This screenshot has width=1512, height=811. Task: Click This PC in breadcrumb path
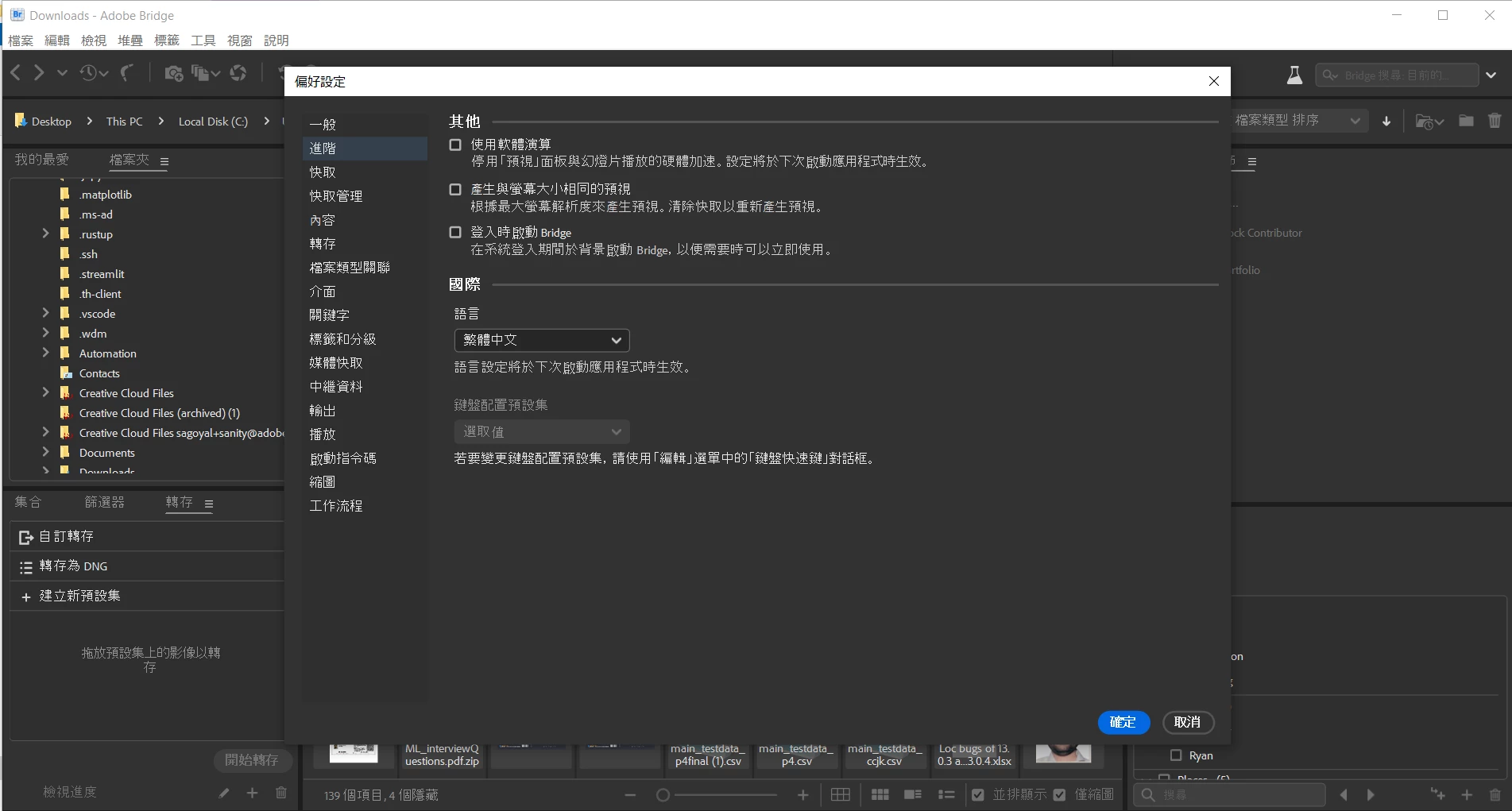[x=124, y=122]
